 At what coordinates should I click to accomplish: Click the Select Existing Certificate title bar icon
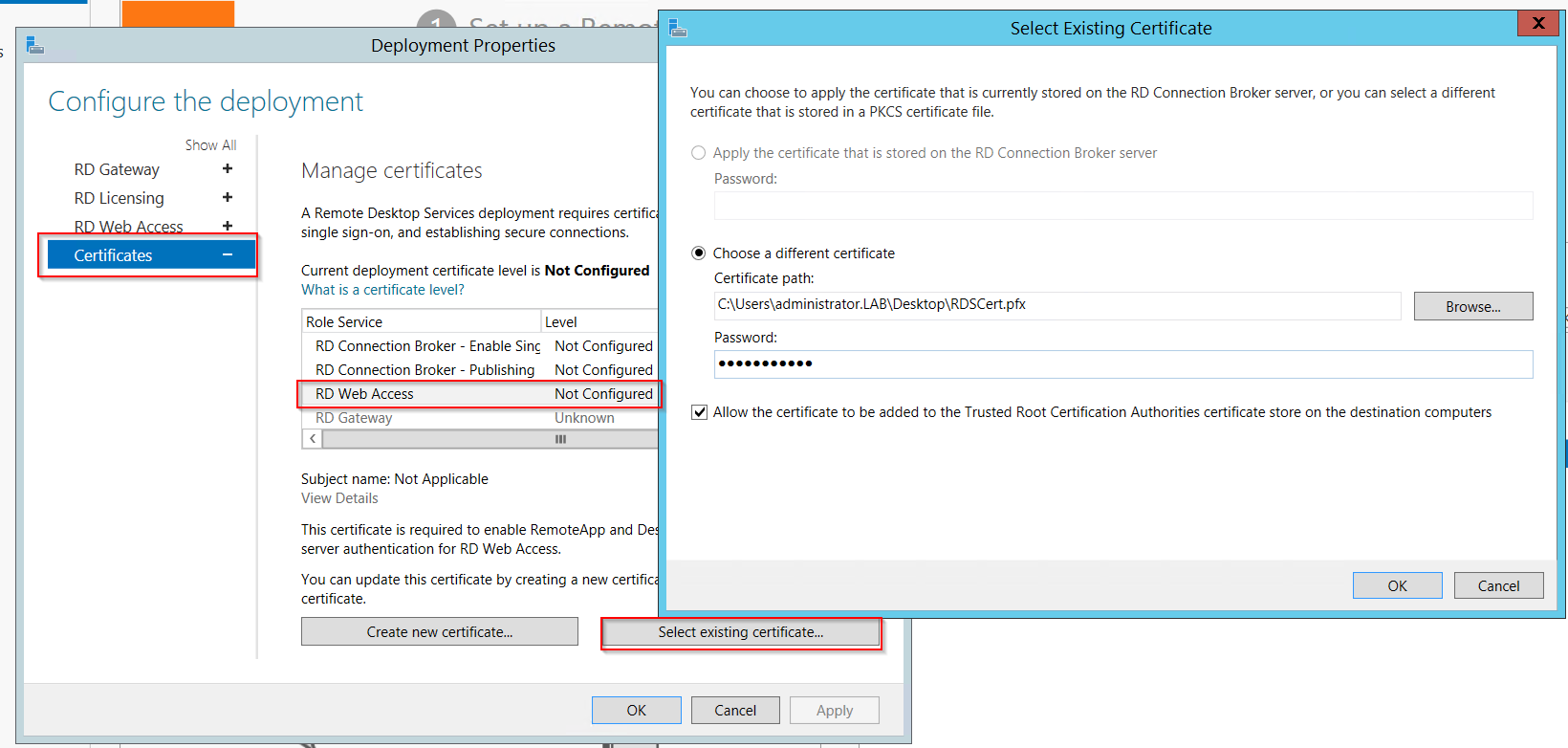click(x=678, y=29)
